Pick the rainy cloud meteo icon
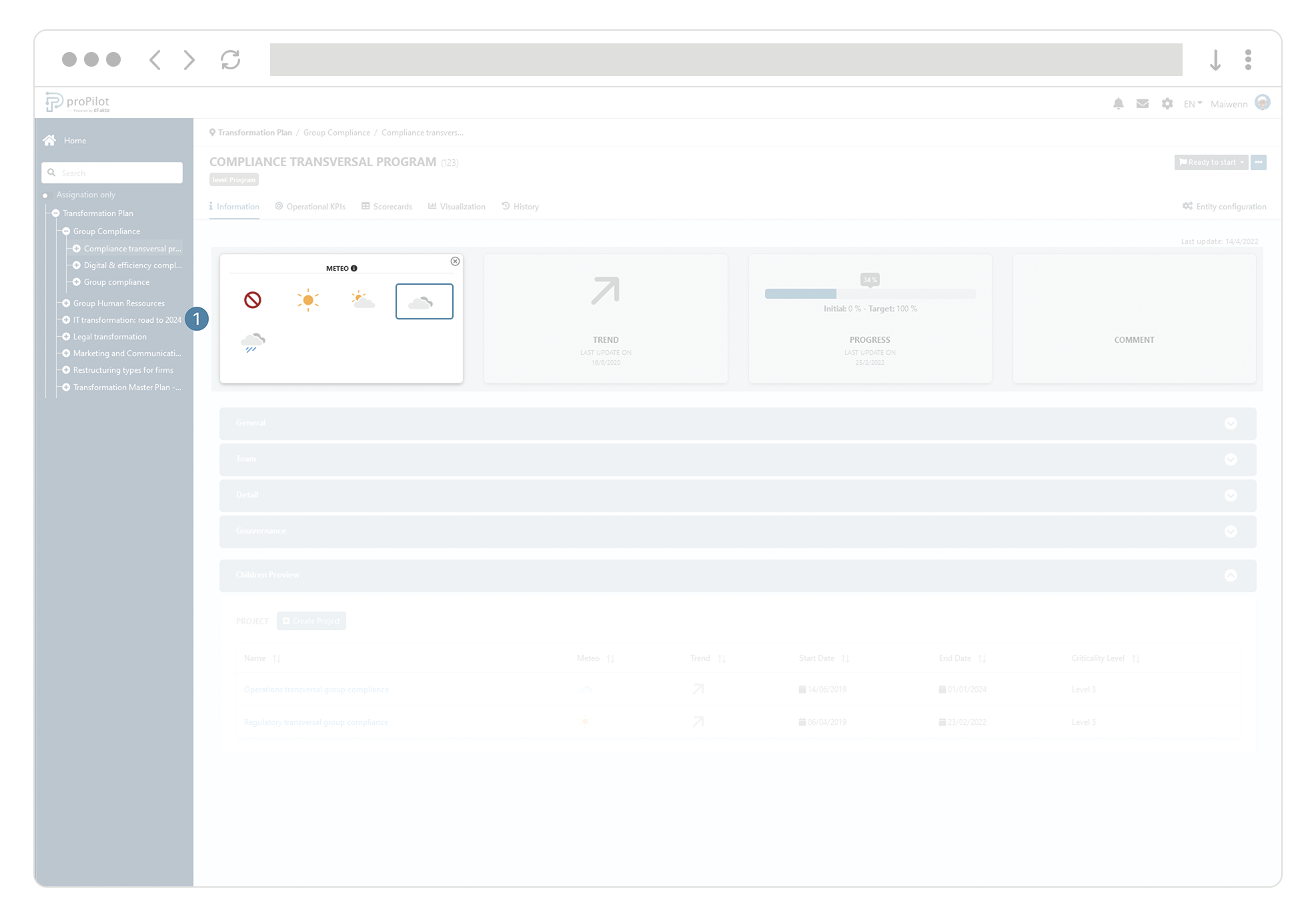Viewport: 1316px width, 923px height. tap(253, 343)
